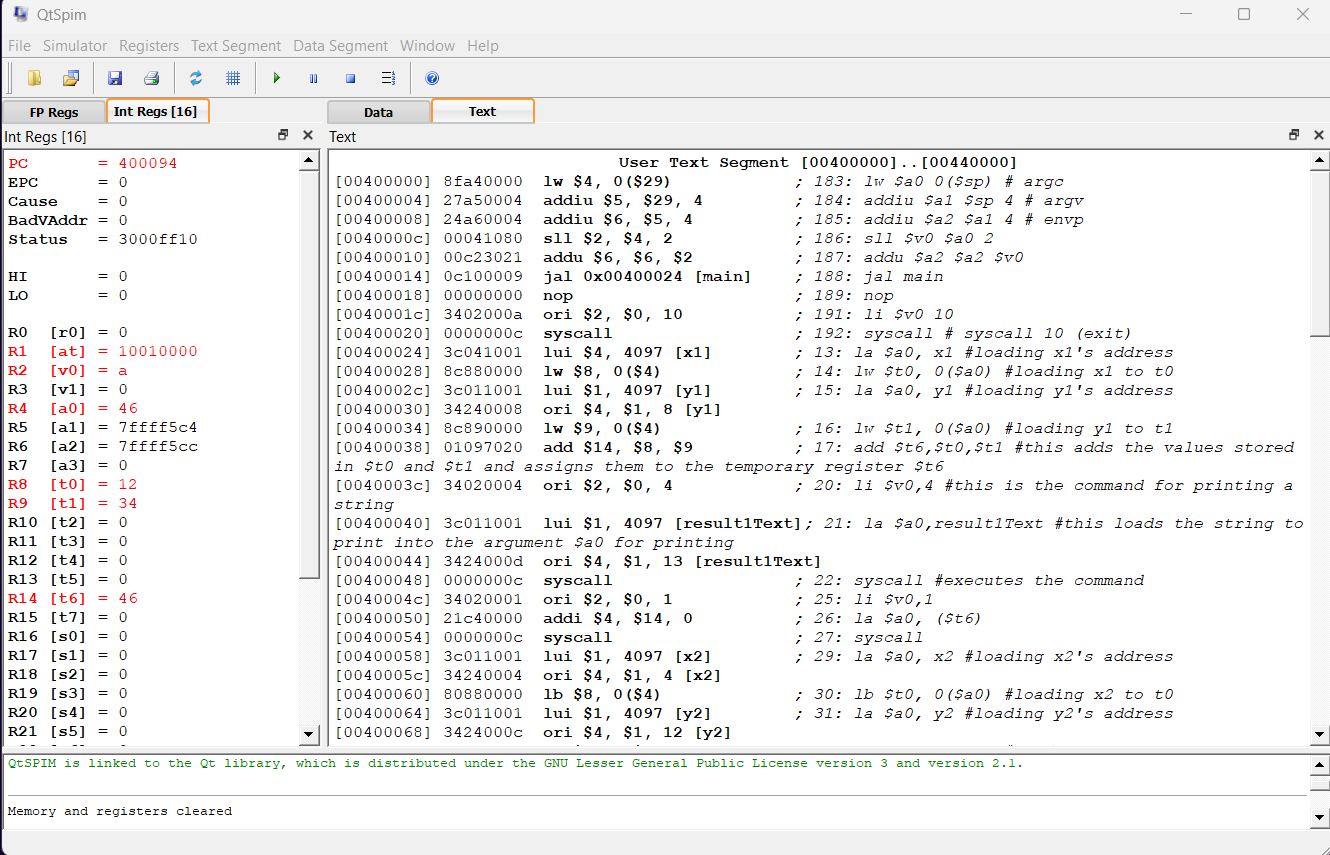
Task: Stop the running program
Action: (352, 77)
